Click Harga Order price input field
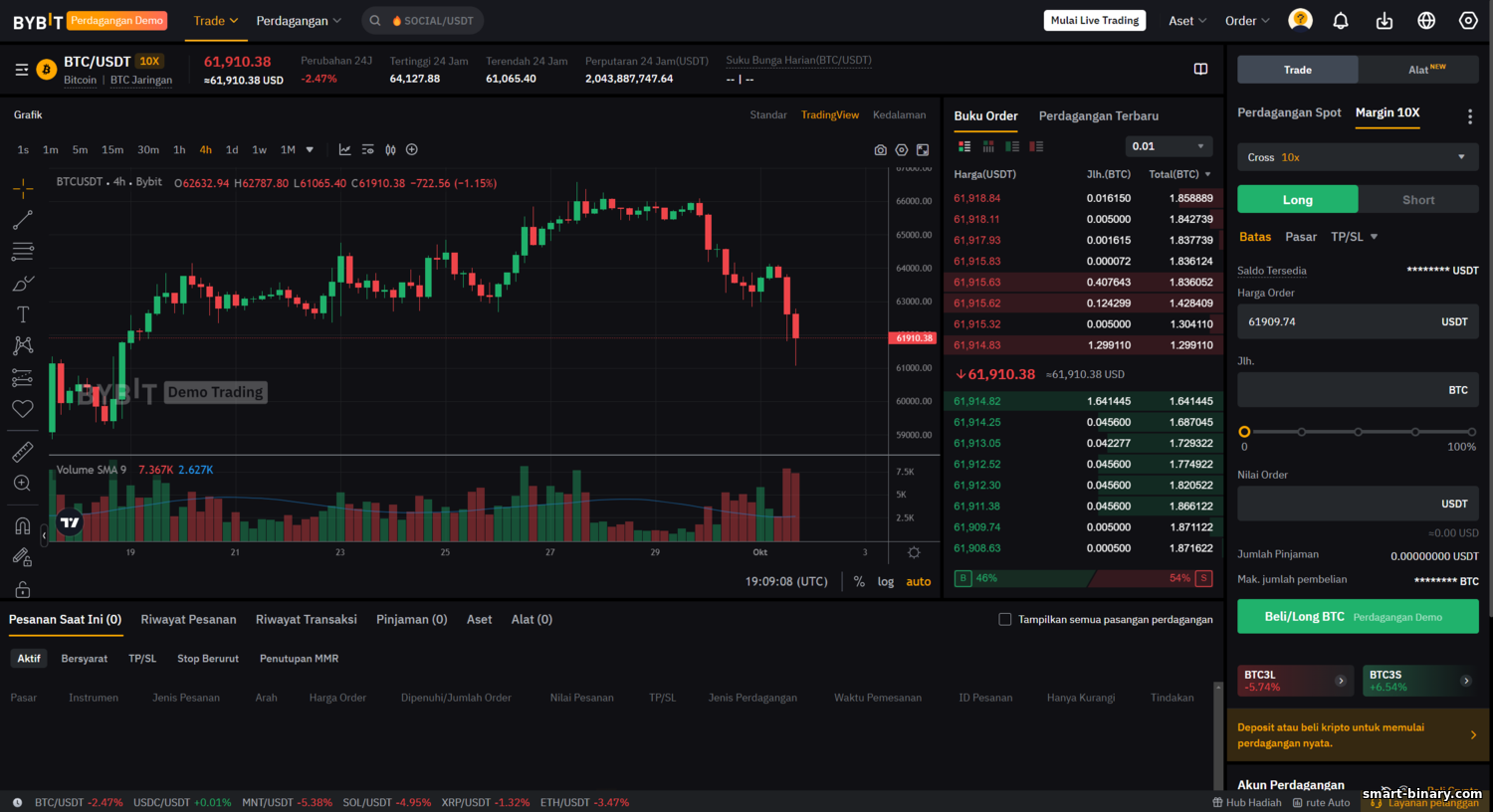 [1358, 322]
